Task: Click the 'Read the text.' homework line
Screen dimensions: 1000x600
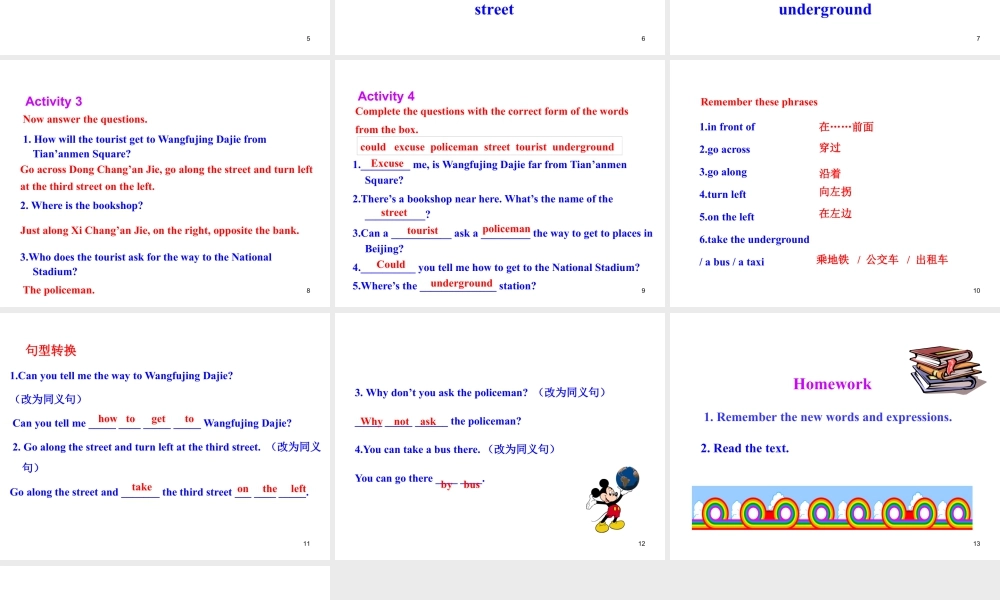Action: 745,448
